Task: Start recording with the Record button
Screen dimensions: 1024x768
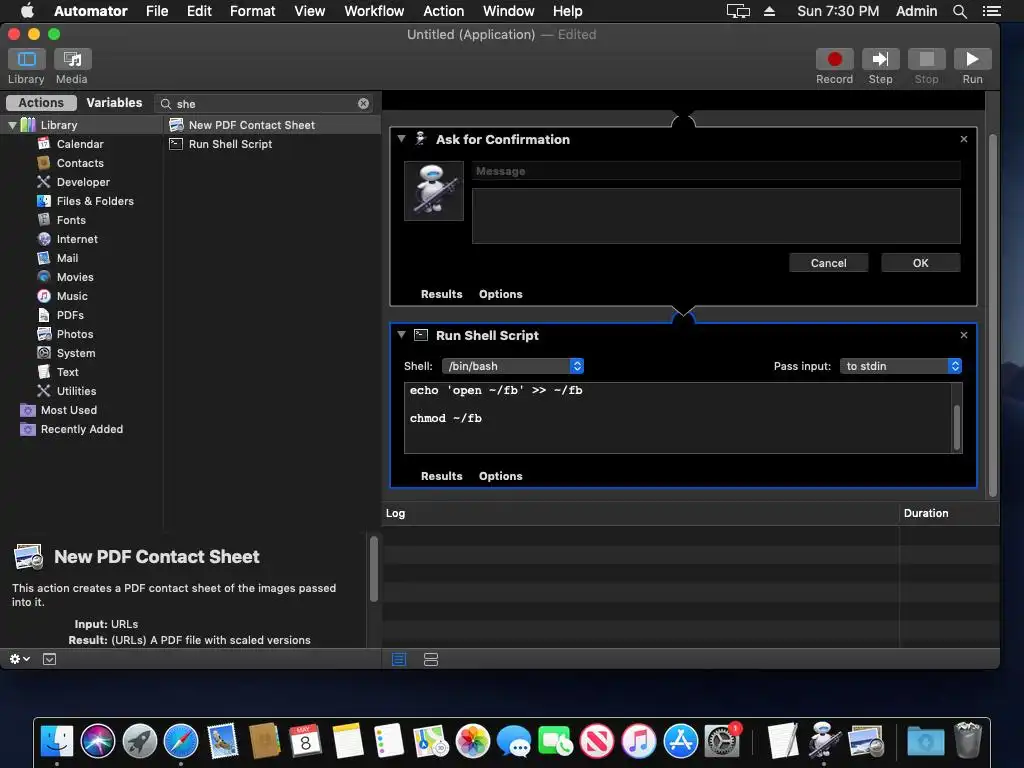Action: pyautogui.click(x=834, y=59)
